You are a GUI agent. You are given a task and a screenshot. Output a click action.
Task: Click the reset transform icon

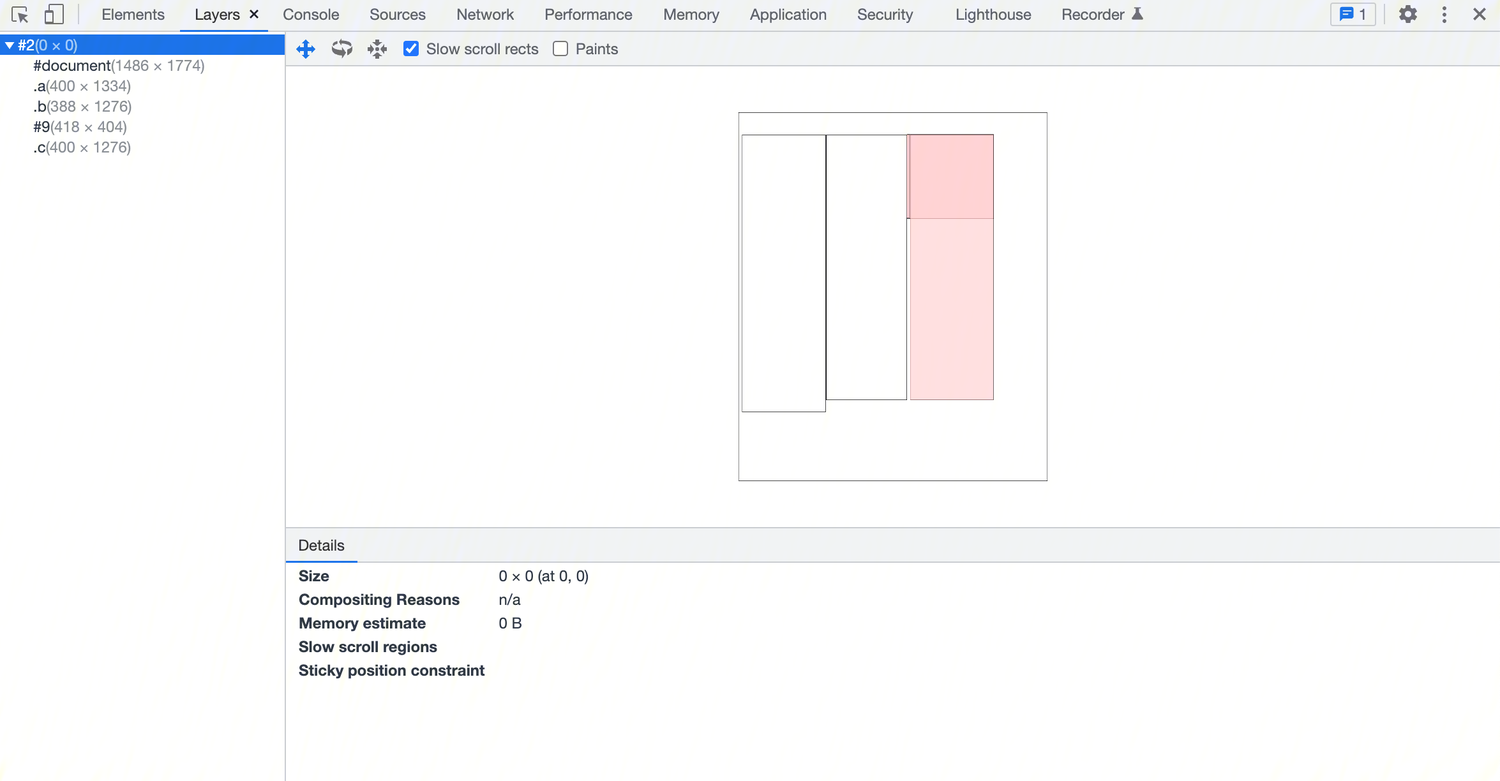[x=377, y=49]
